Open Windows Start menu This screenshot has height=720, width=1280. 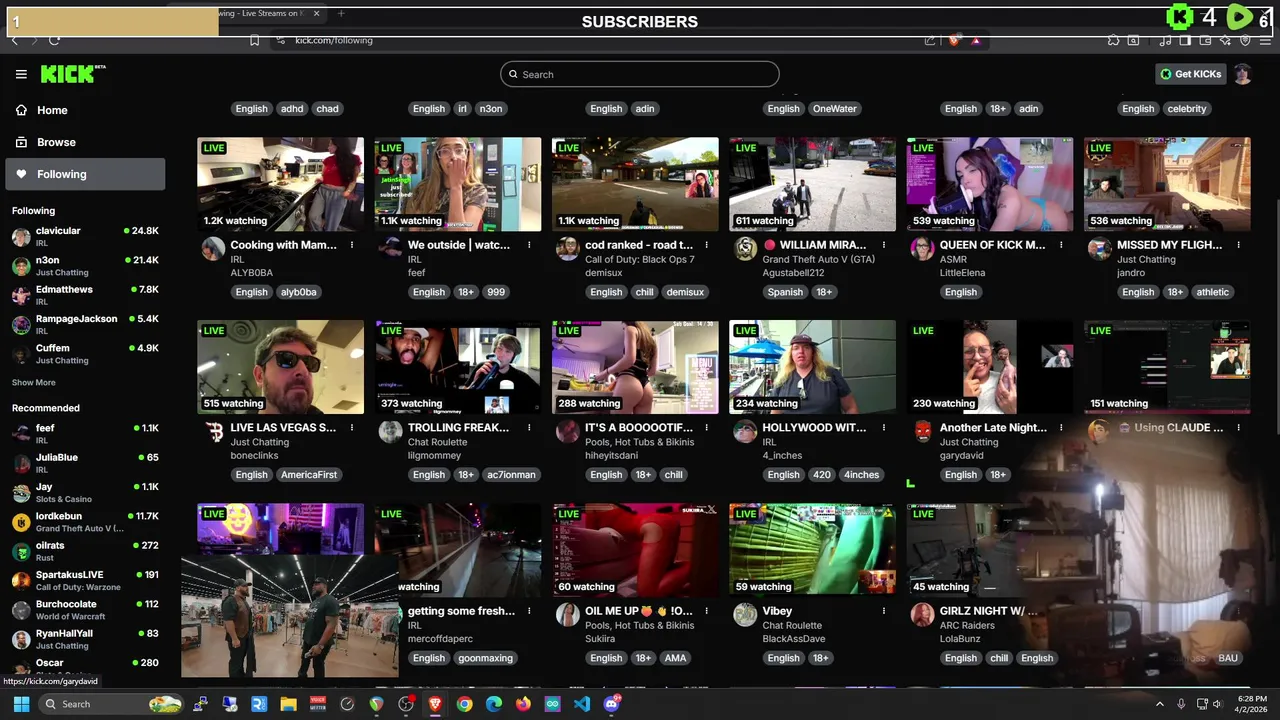21,704
